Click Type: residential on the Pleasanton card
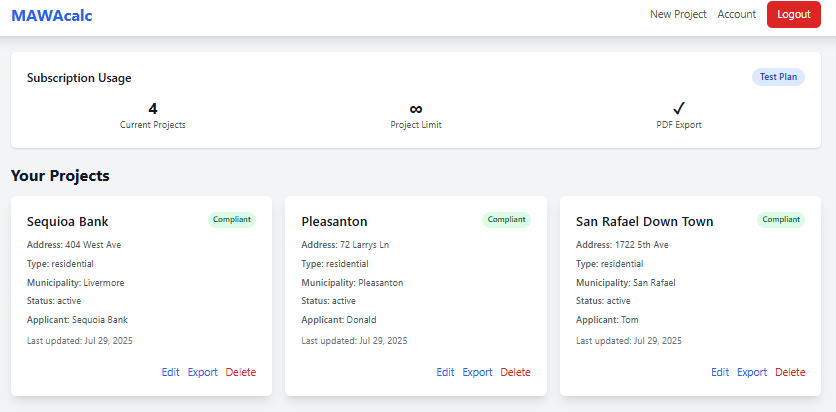This screenshot has height=412, width=836. (335, 264)
